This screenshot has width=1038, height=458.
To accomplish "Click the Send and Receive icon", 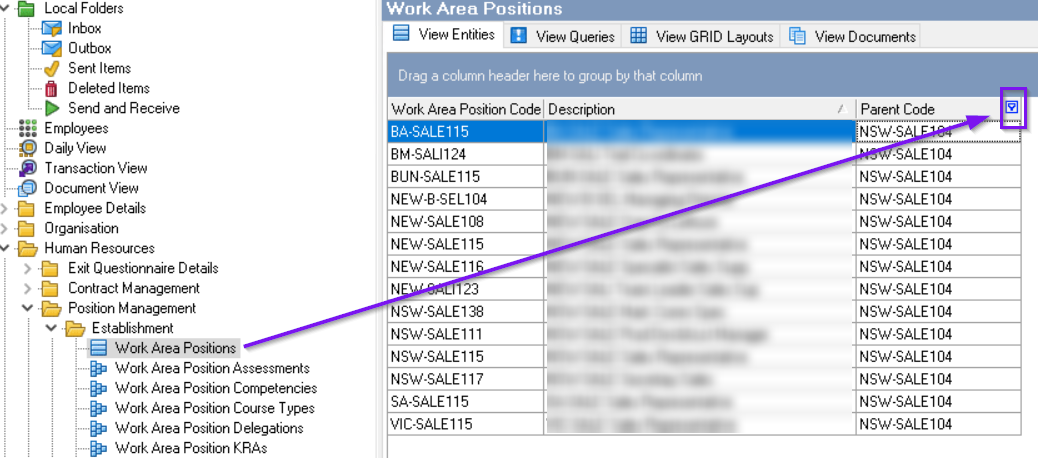I will [x=51, y=108].
